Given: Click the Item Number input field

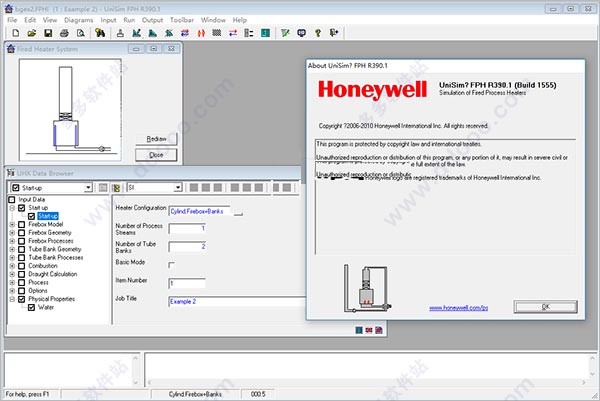Looking at the screenshot, I should (187, 283).
